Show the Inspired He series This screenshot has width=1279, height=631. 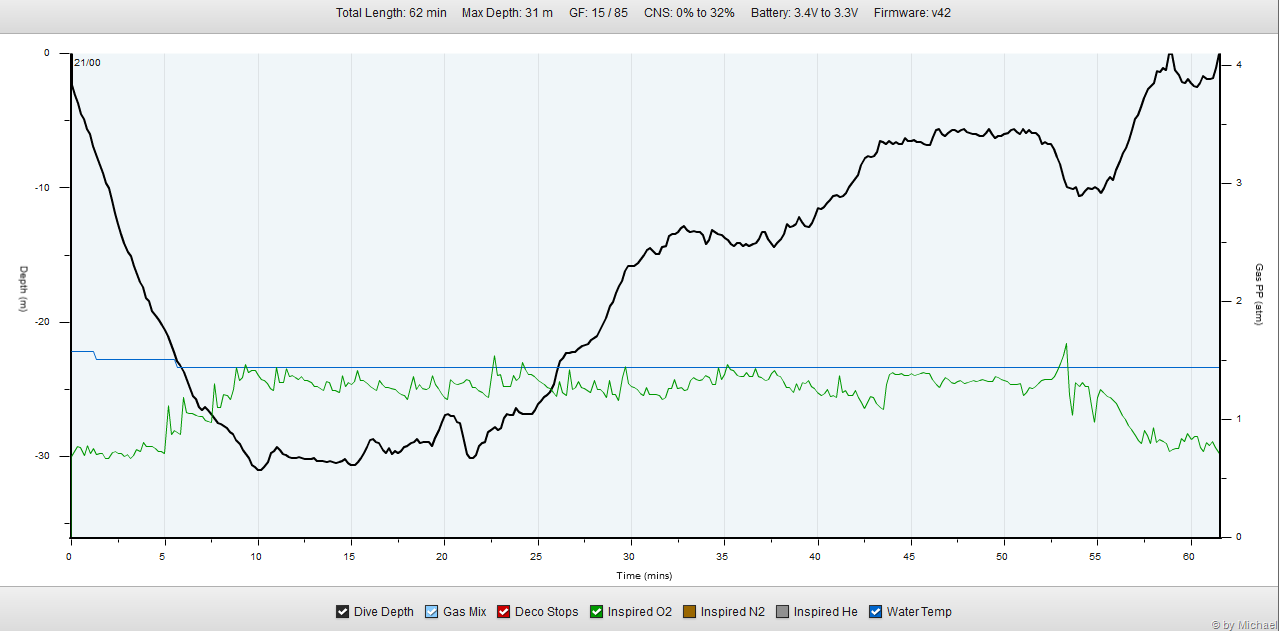click(x=783, y=612)
